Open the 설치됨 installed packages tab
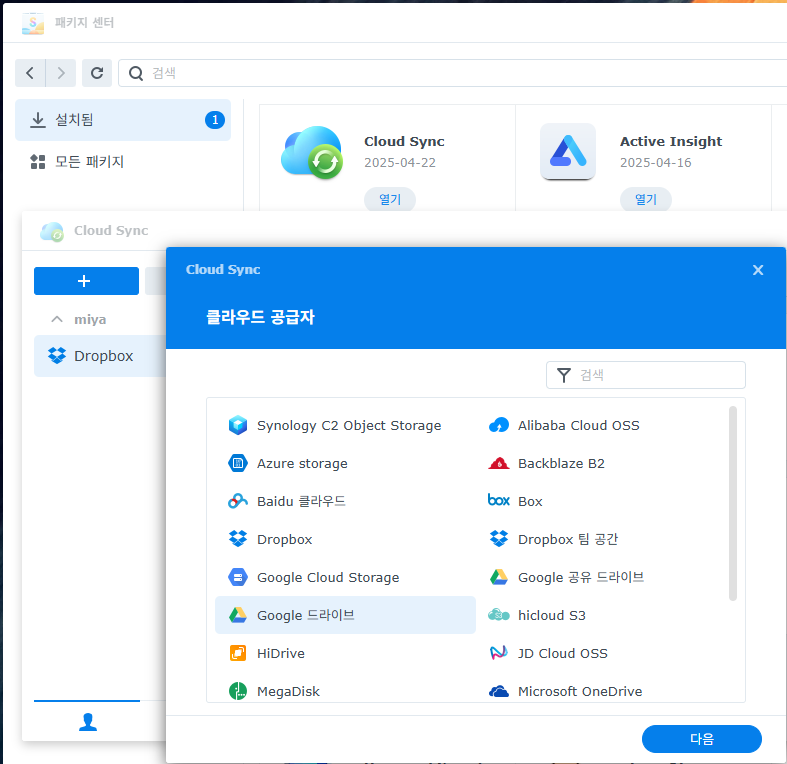The height and width of the screenshot is (764, 787). (123, 120)
